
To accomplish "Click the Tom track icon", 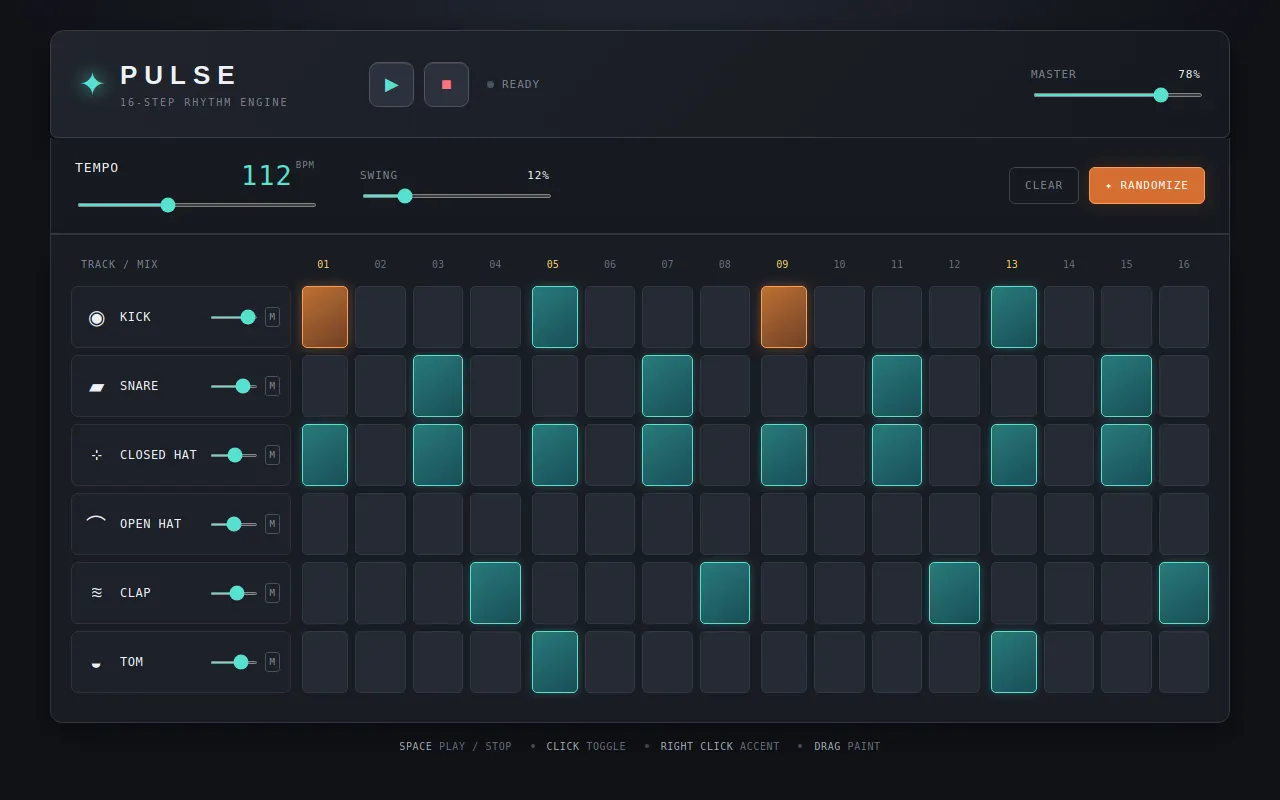I will (x=97, y=663).
